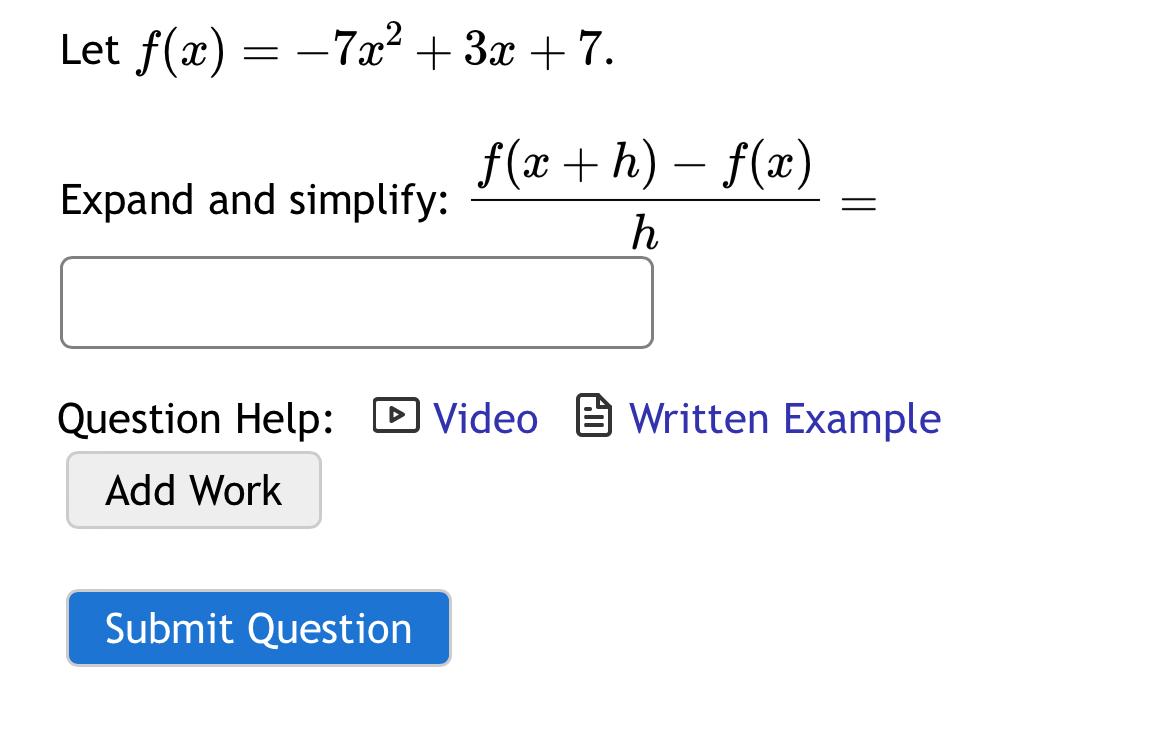
Task: Click the blue Submit Question control
Action: point(258,628)
